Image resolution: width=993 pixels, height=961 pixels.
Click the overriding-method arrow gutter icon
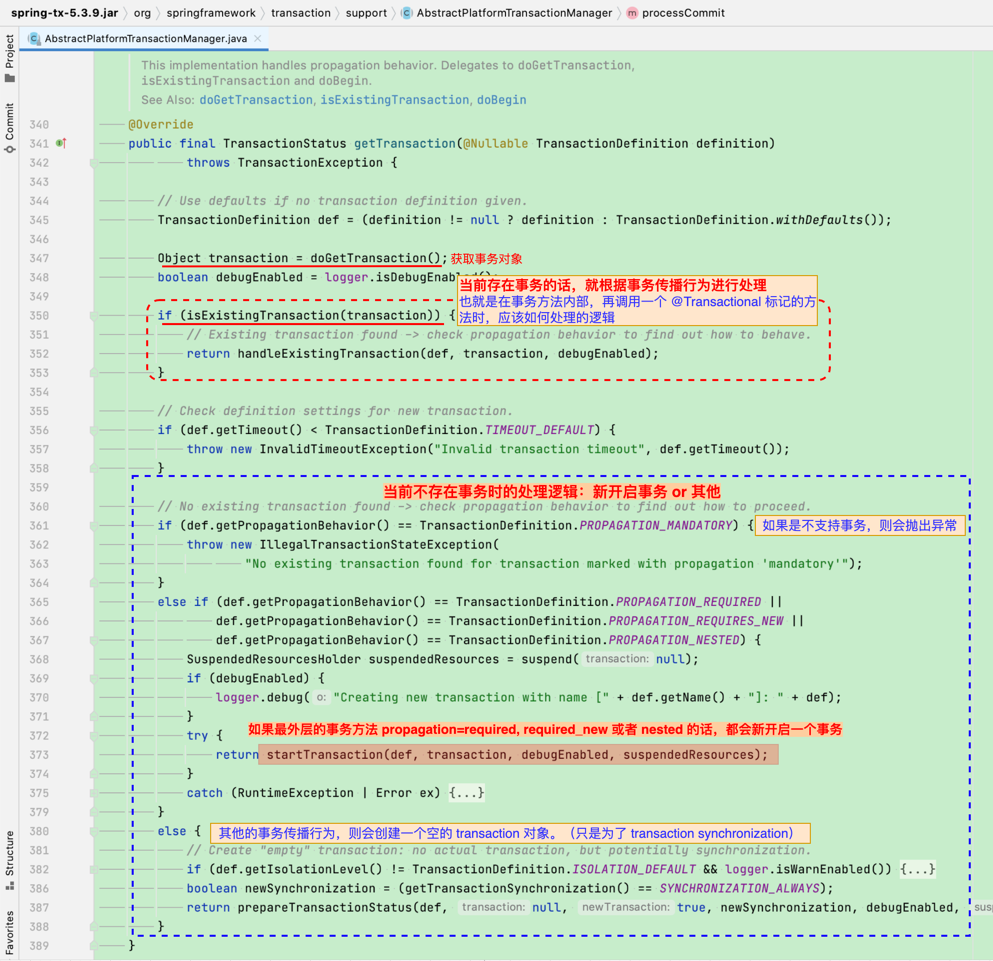64,143
